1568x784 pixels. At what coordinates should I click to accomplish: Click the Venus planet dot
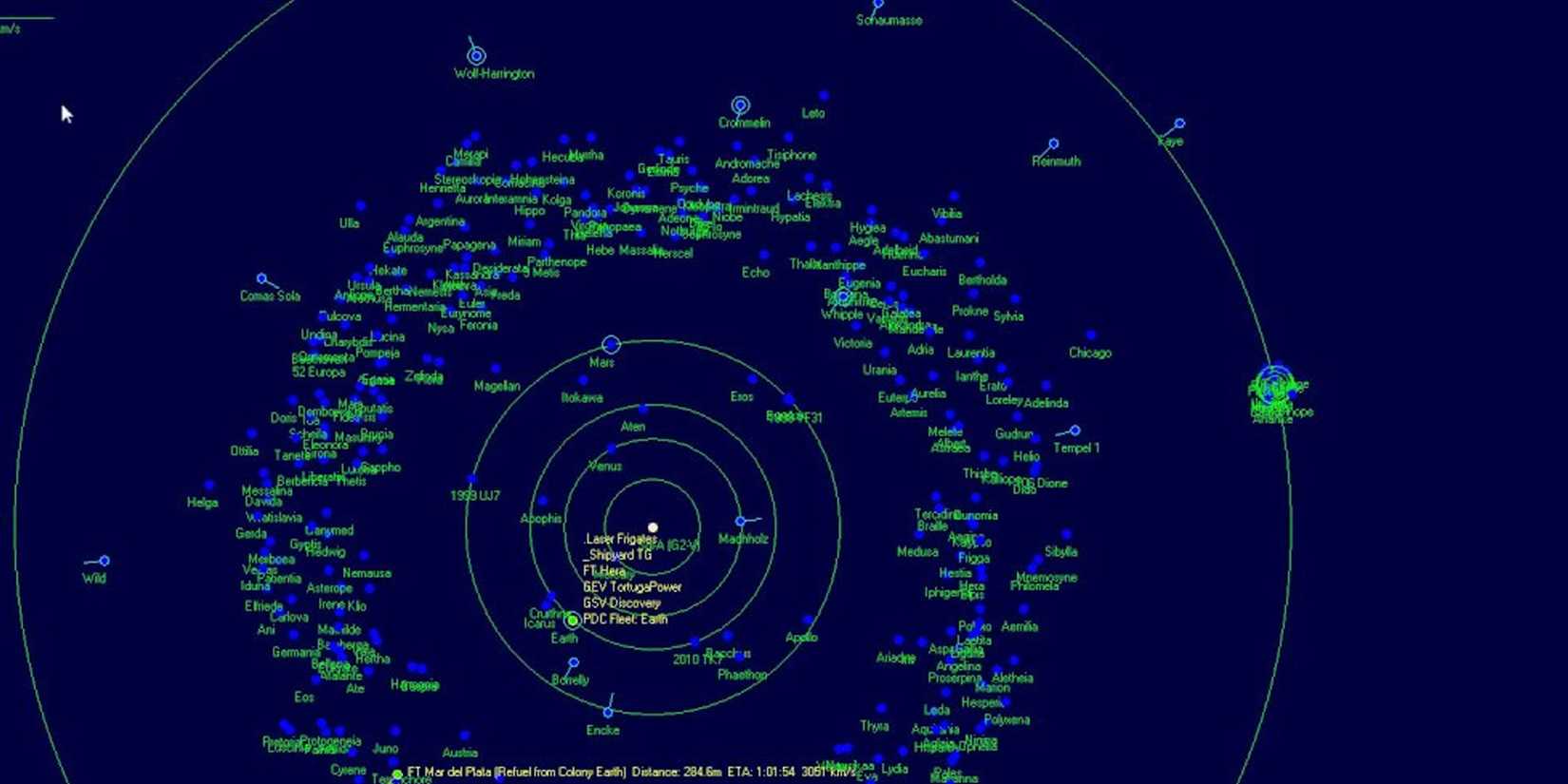pos(611,449)
